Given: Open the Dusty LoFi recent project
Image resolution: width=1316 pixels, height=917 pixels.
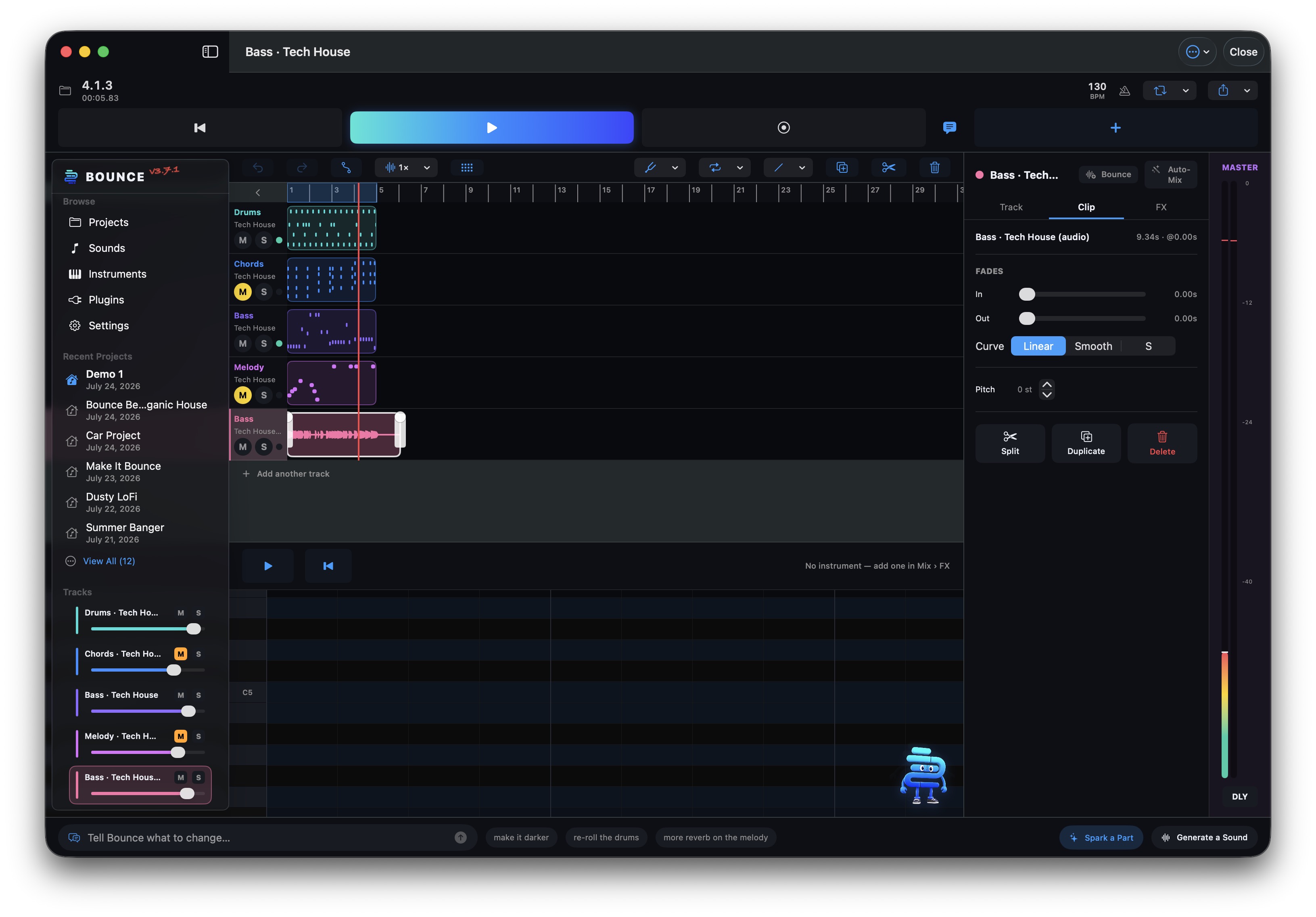Looking at the screenshot, I should [x=140, y=502].
